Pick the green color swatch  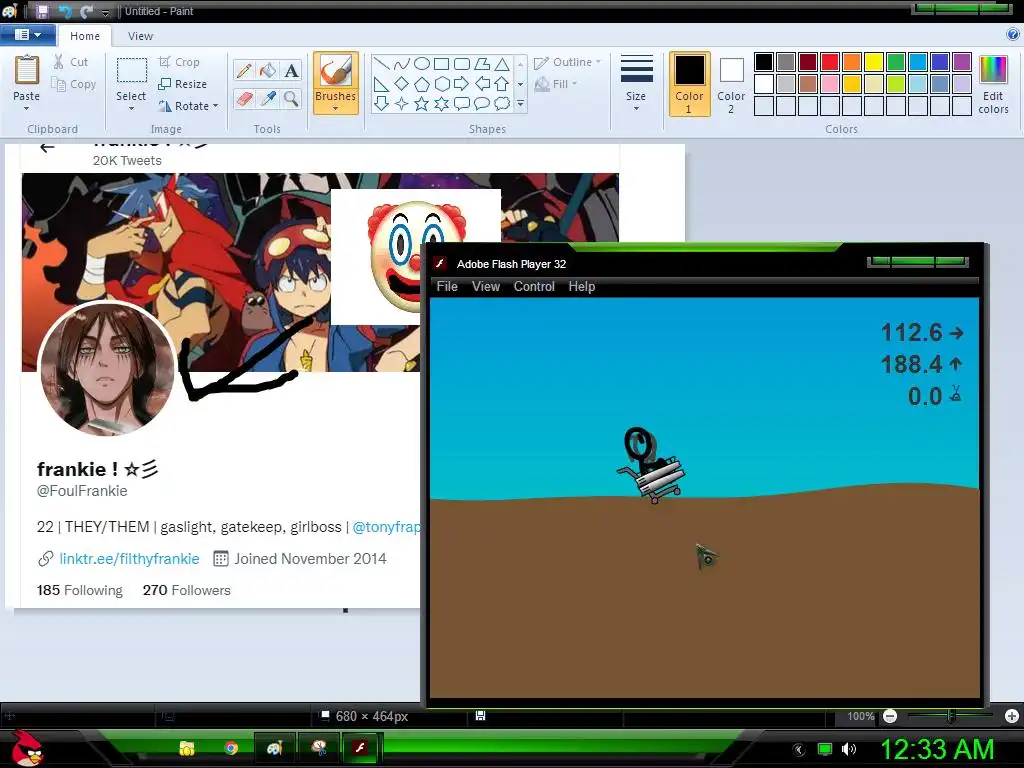(x=896, y=62)
